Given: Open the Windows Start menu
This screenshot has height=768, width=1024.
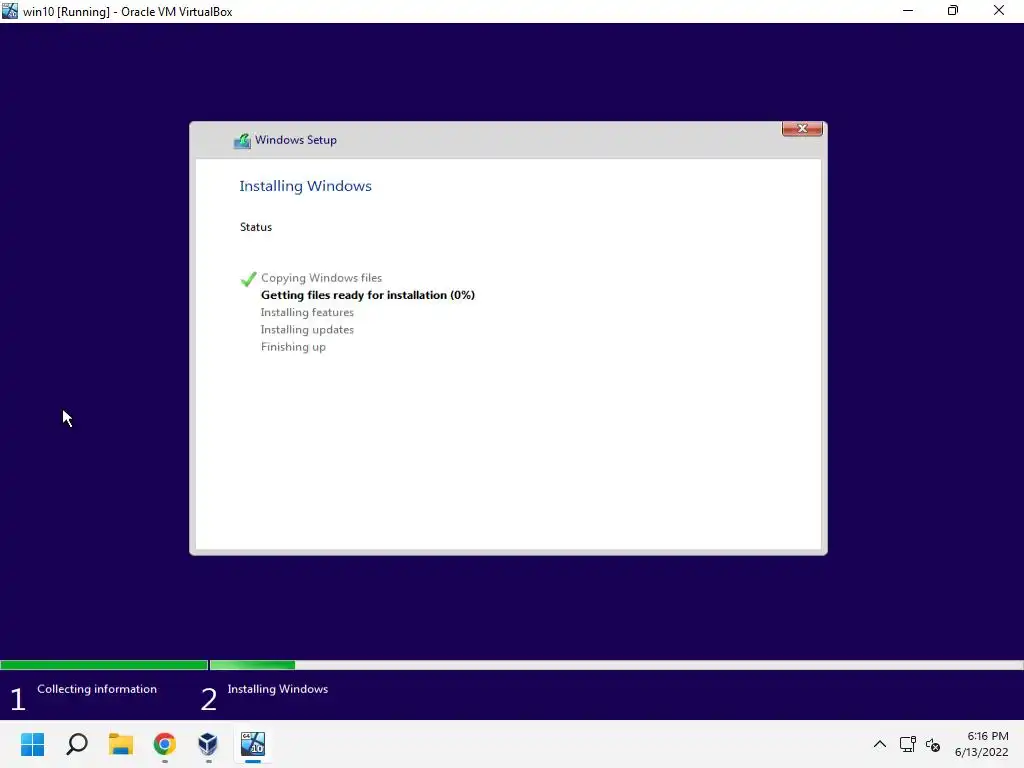Looking at the screenshot, I should (33, 744).
